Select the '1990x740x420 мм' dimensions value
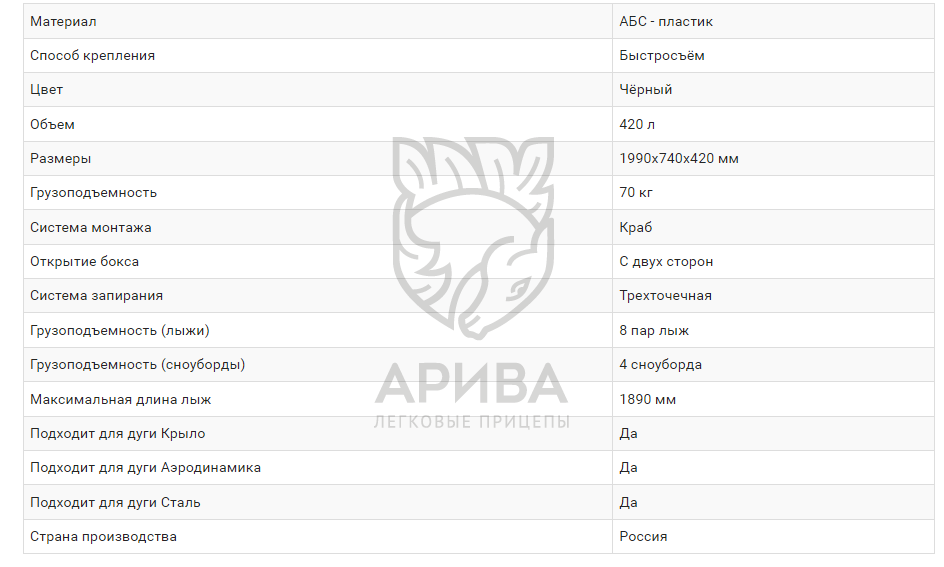Screen dimensions: 944x567 coord(679,158)
